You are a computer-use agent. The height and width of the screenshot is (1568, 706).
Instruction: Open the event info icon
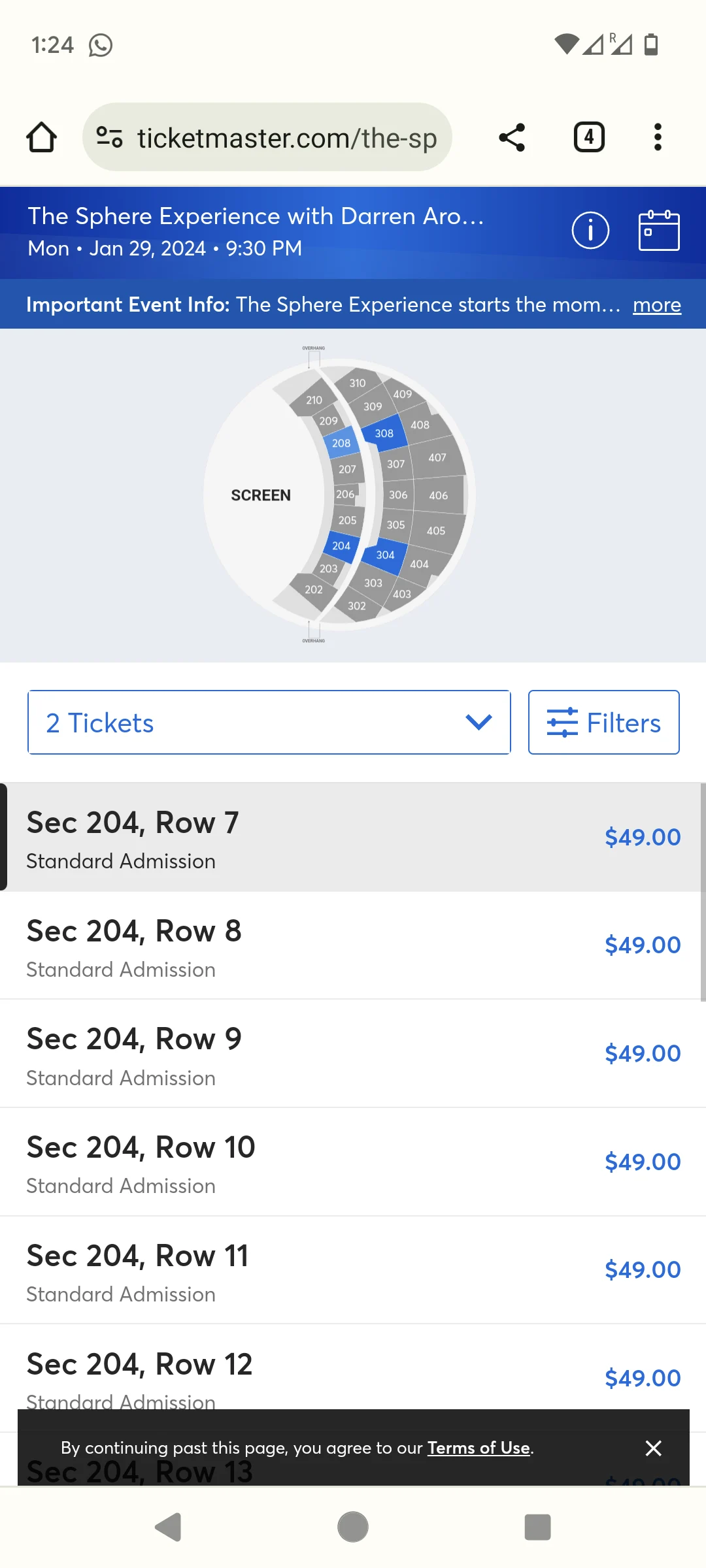click(589, 230)
